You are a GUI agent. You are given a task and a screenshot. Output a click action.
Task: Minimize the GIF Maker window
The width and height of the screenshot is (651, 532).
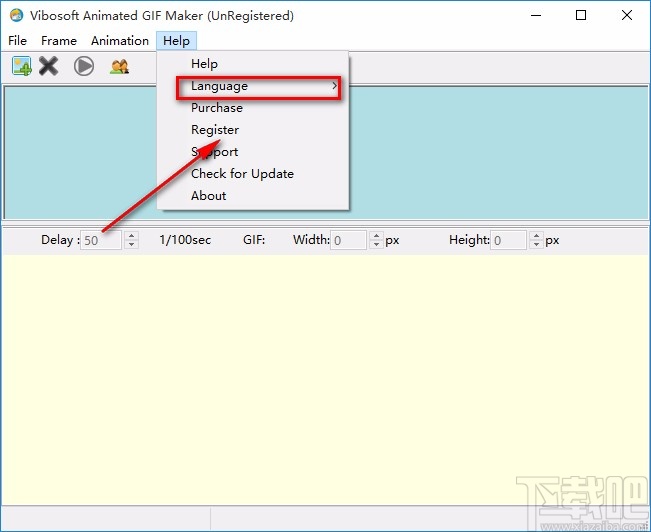coord(536,15)
